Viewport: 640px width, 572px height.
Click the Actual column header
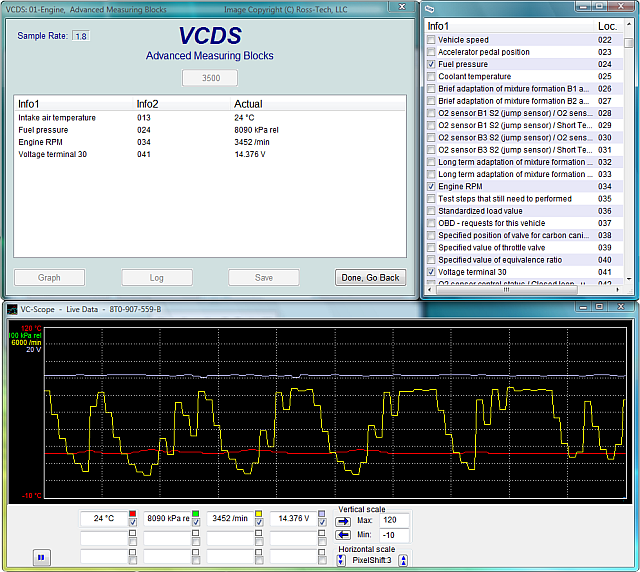pyautogui.click(x=318, y=104)
